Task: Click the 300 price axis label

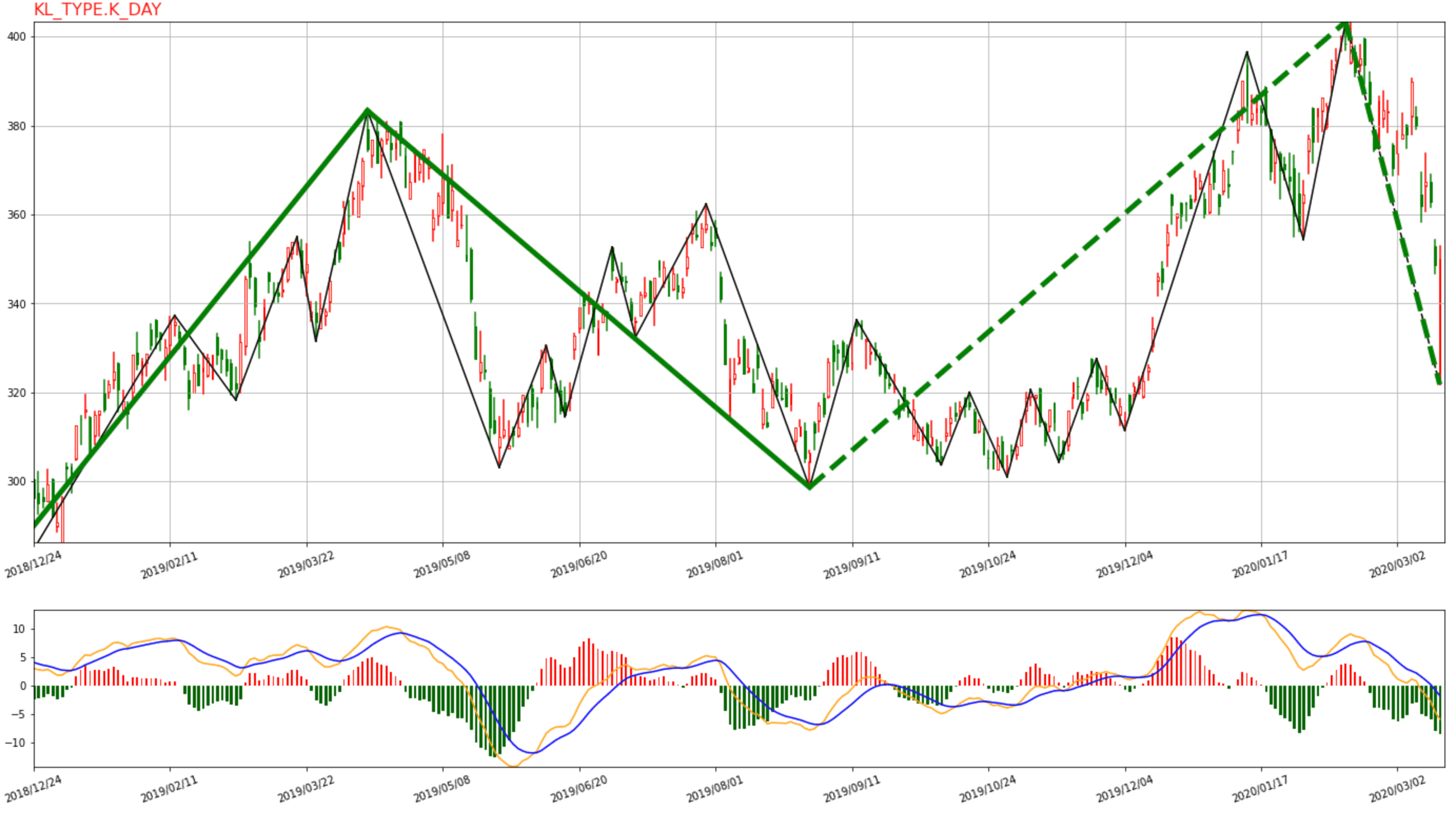Action: pyautogui.click(x=16, y=481)
